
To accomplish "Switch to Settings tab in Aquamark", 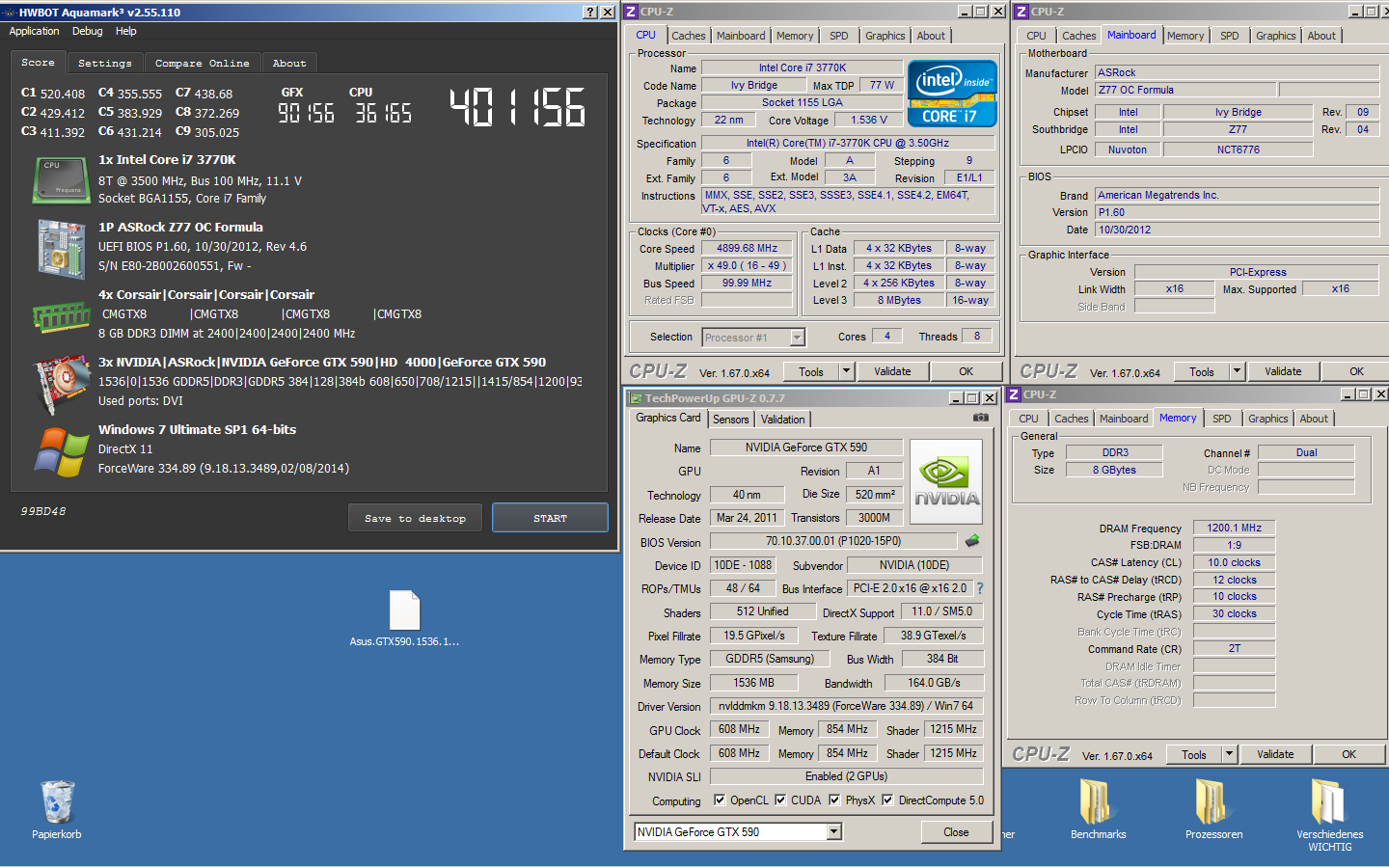I will pos(105,64).
